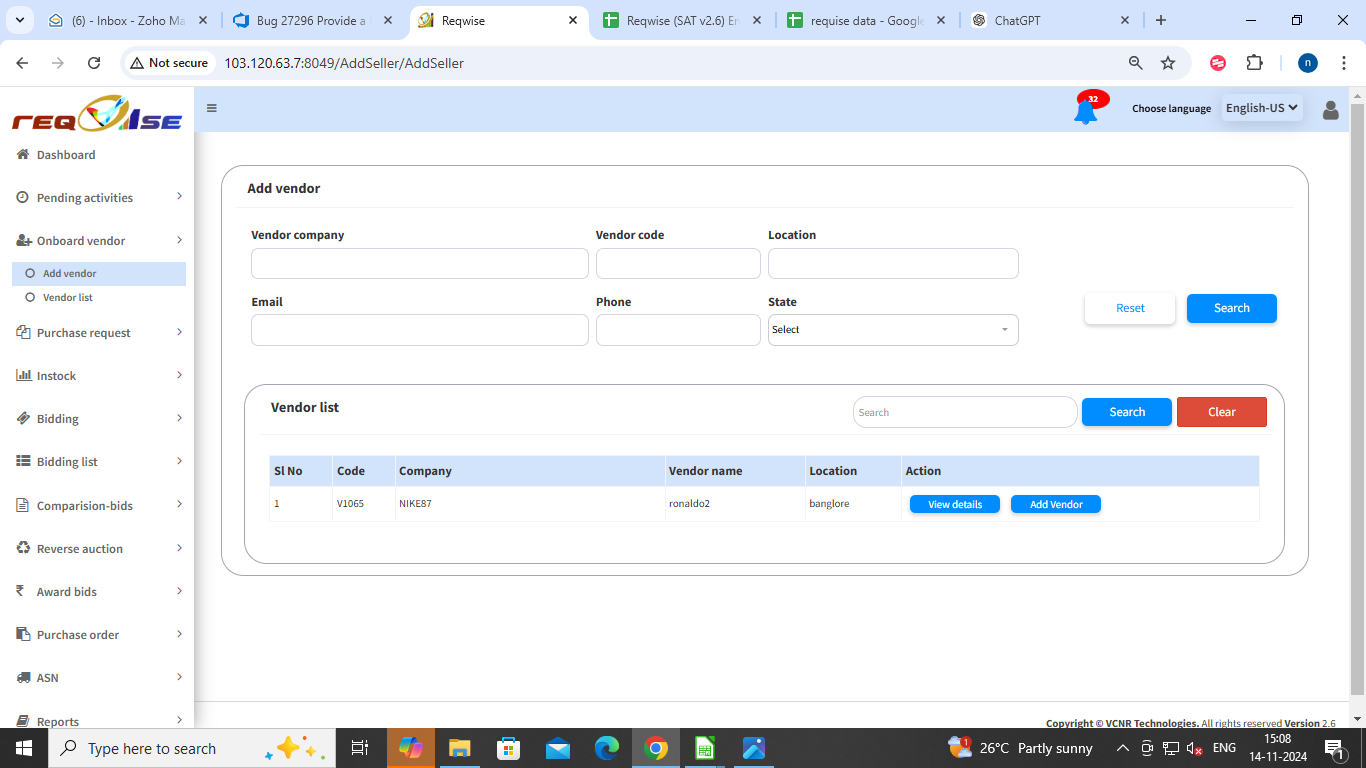Image resolution: width=1366 pixels, height=768 pixels.
Task: Click Search in the Add vendor form
Action: pos(1232,308)
